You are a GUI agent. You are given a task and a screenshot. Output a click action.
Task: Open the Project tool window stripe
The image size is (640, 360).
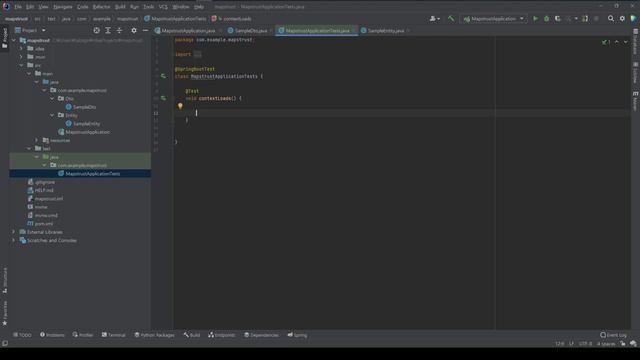click(4, 38)
